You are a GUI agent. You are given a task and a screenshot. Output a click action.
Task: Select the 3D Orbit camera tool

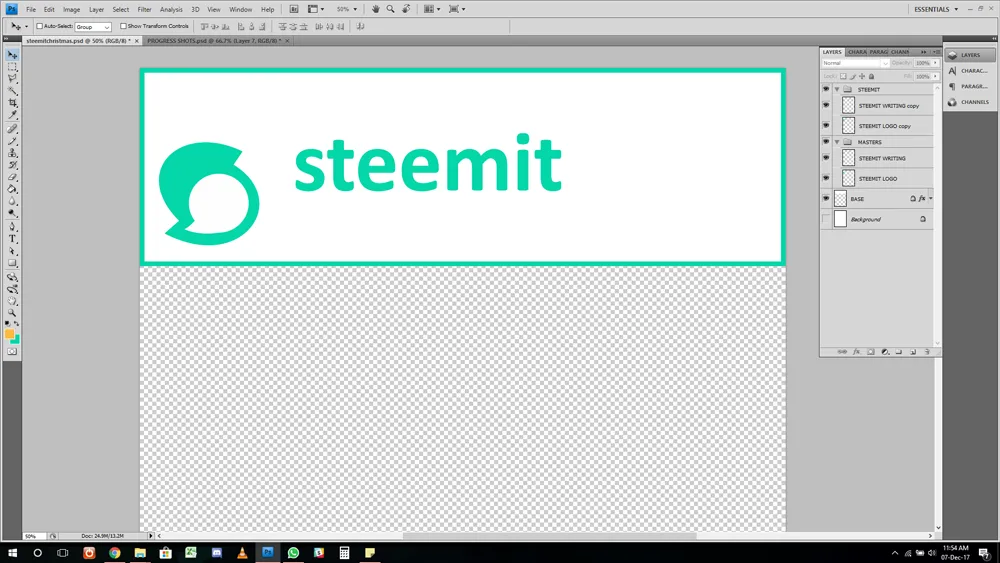(x=12, y=289)
